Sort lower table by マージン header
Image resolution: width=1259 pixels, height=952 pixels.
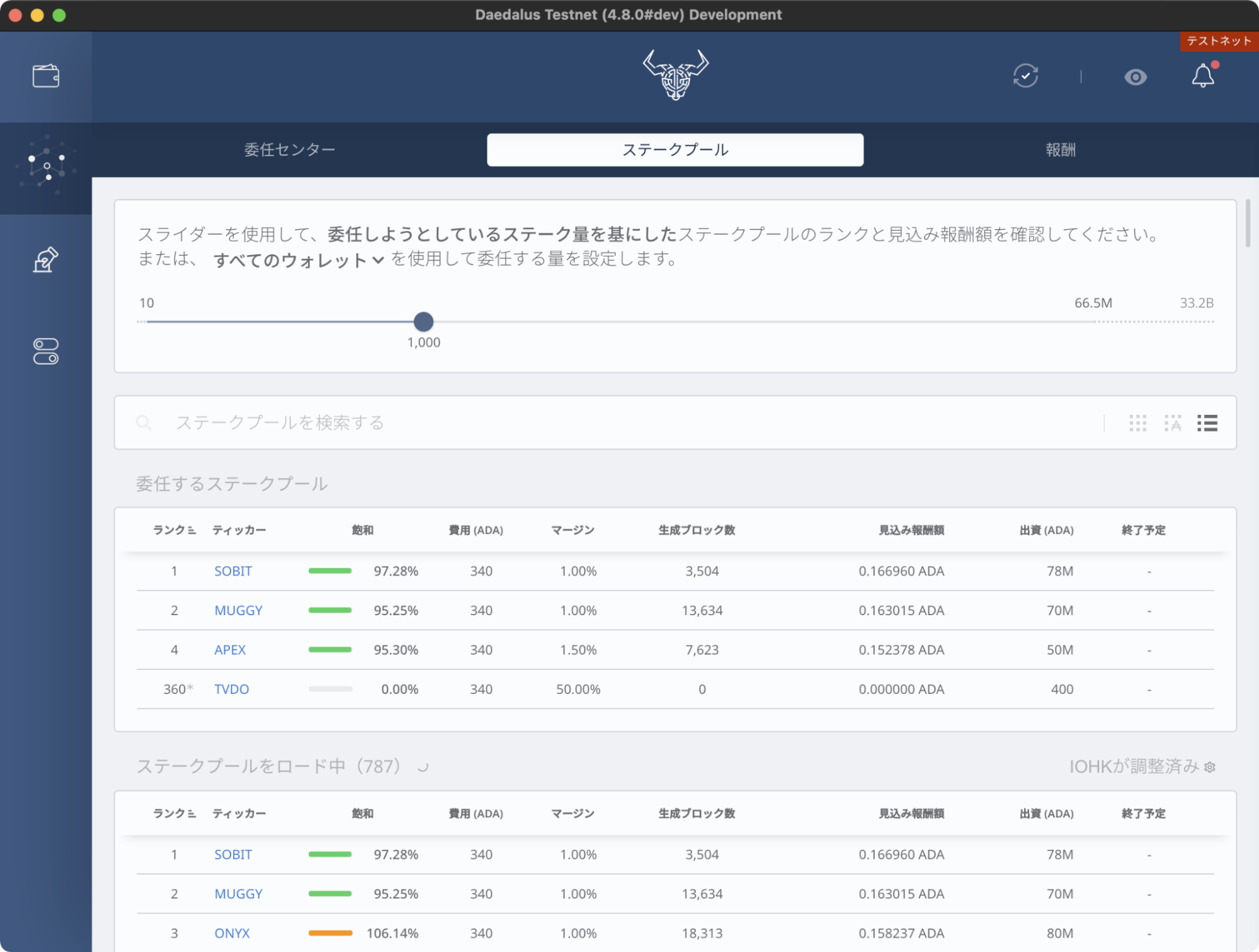(x=573, y=813)
